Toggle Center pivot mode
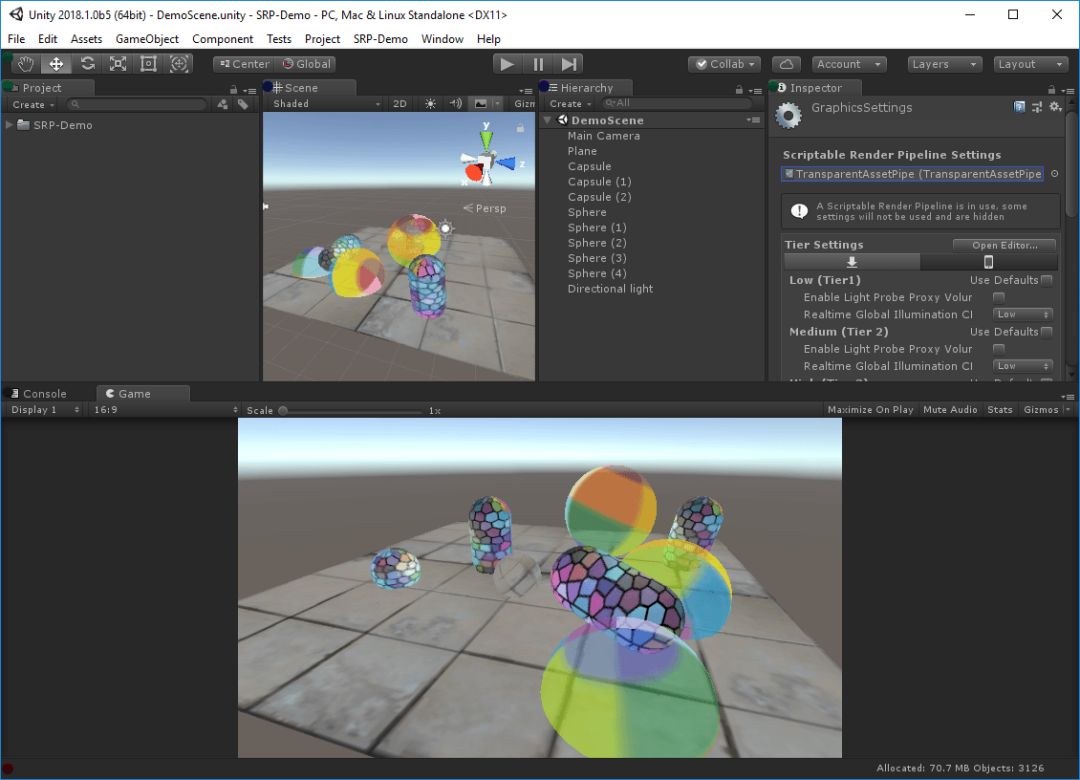The width and height of the screenshot is (1080, 780). (x=245, y=64)
